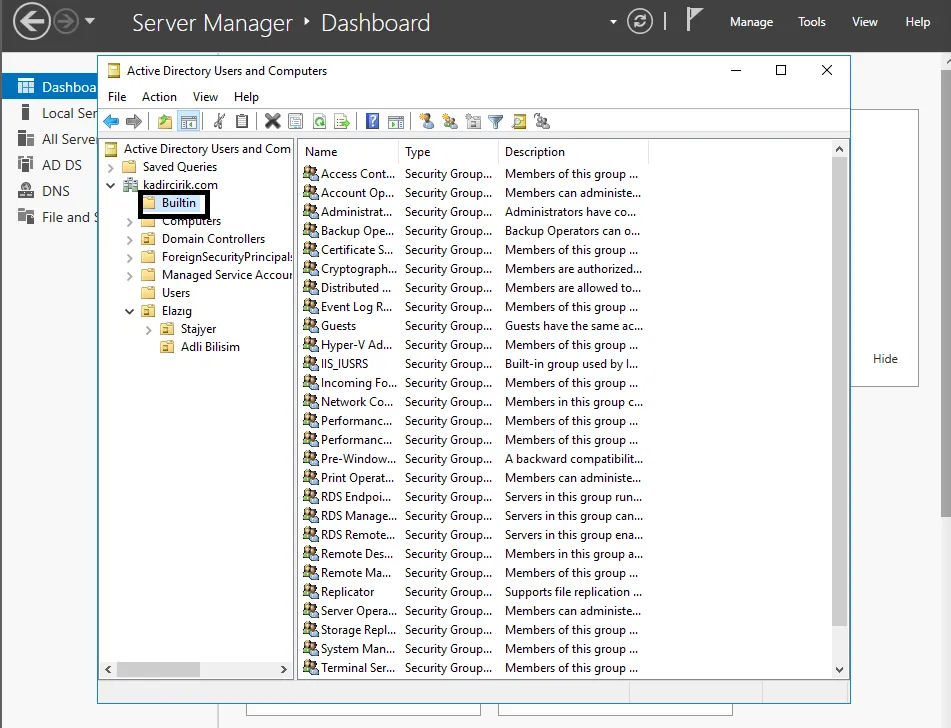This screenshot has width=951, height=728.
Task: Open the Action menu in ADUC
Action: pyautogui.click(x=159, y=96)
